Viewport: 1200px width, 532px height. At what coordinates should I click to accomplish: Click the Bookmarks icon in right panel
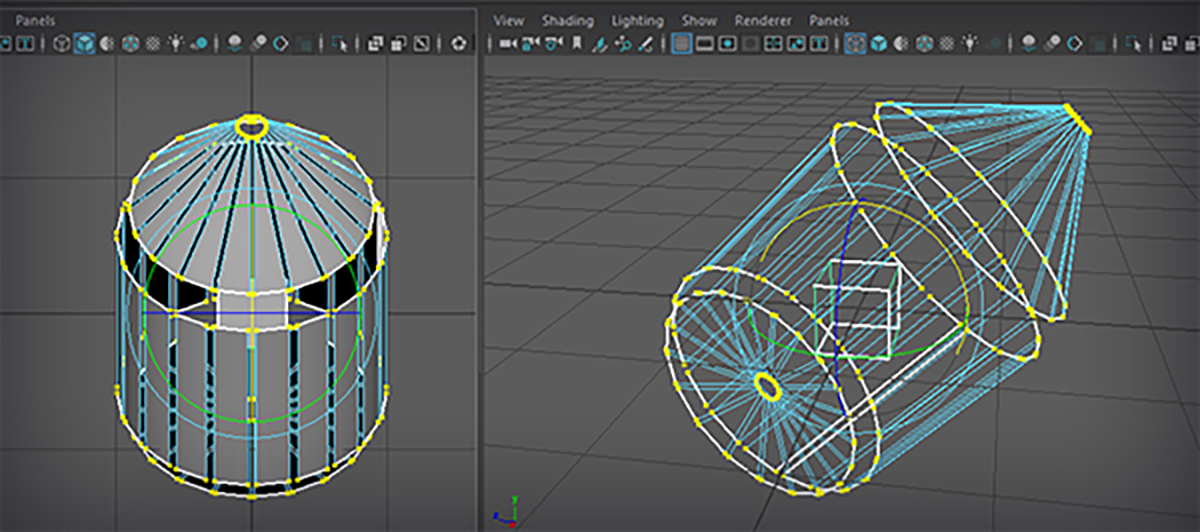click(x=576, y=43)
